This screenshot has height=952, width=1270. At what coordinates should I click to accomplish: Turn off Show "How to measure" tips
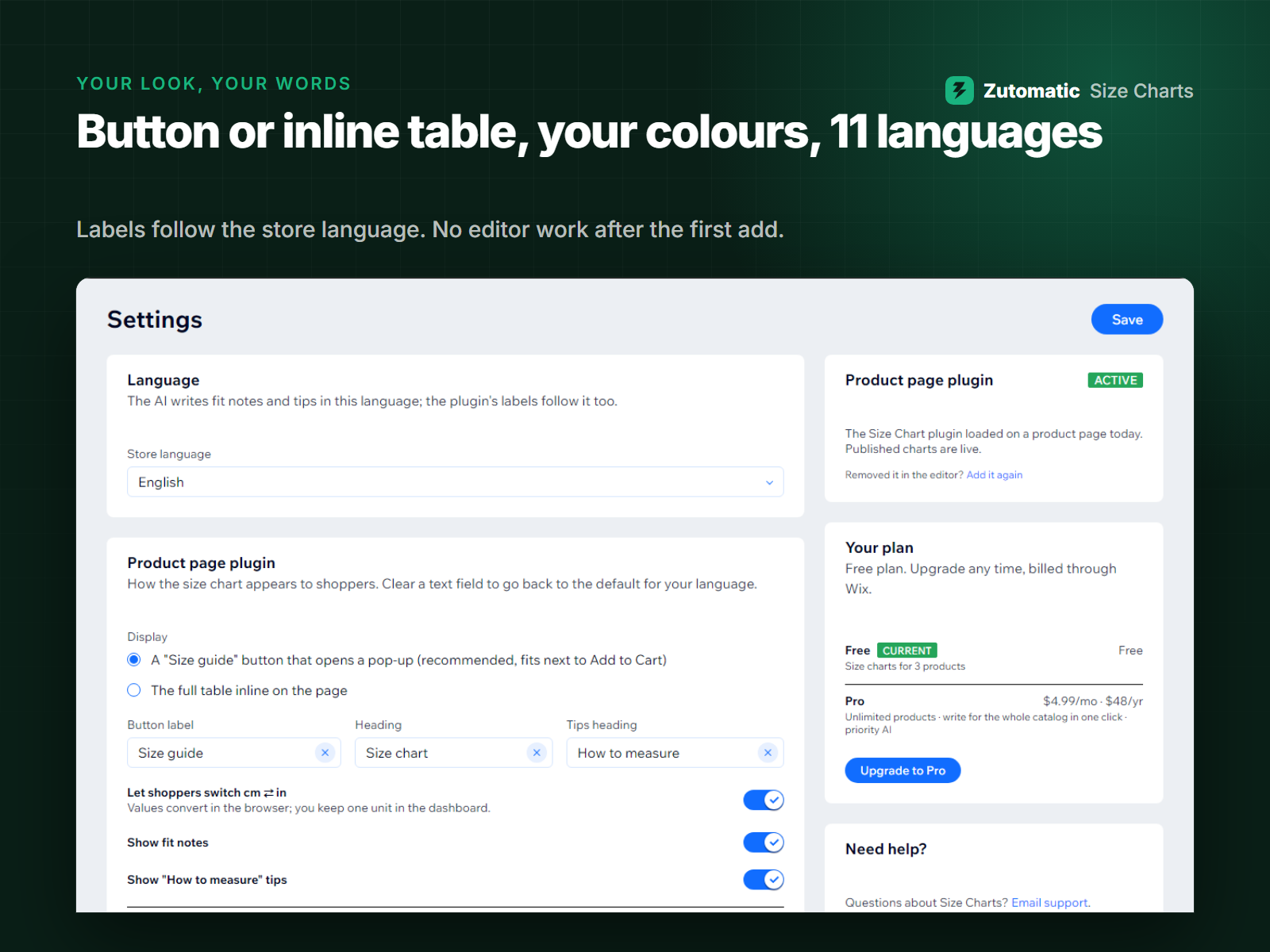[x=764, y=880]
